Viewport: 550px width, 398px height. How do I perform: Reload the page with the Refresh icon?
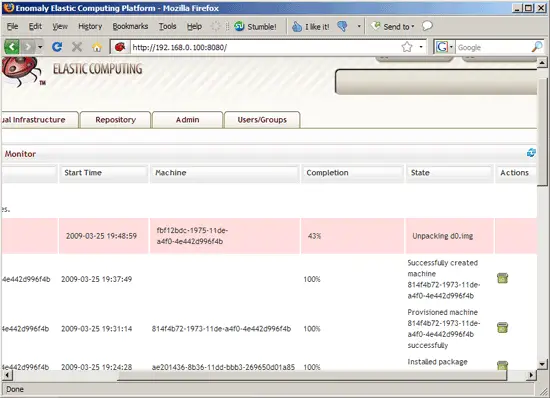[57, 47]
